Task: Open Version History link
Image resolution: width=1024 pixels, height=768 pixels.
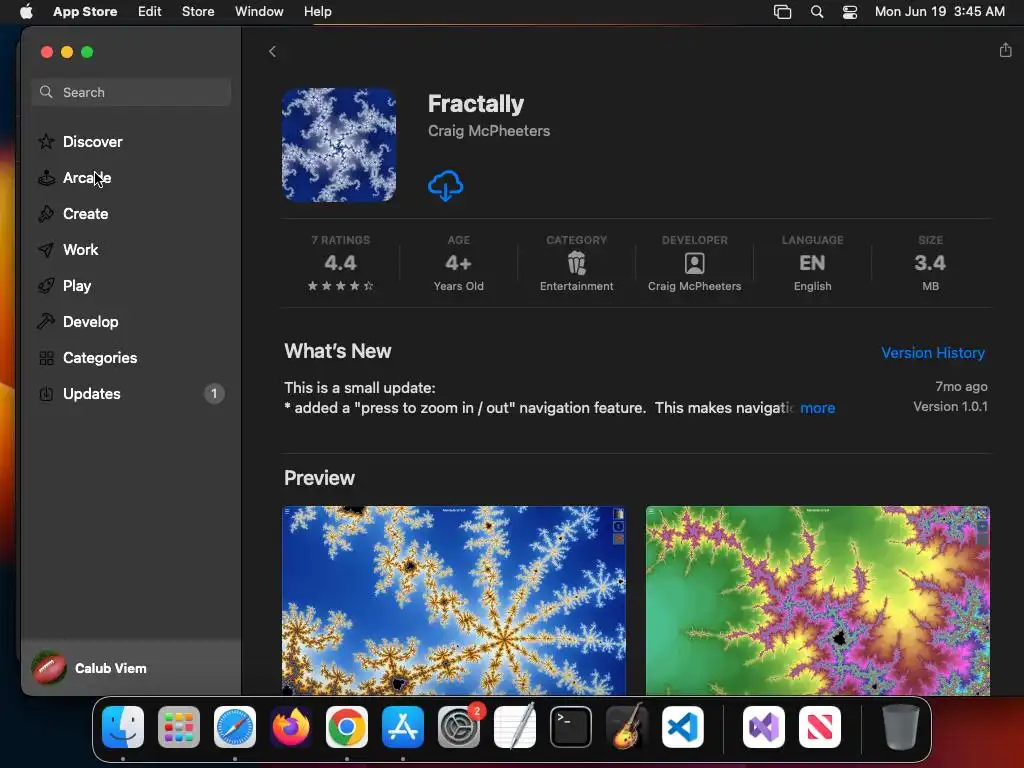Action: coord(933,353)
